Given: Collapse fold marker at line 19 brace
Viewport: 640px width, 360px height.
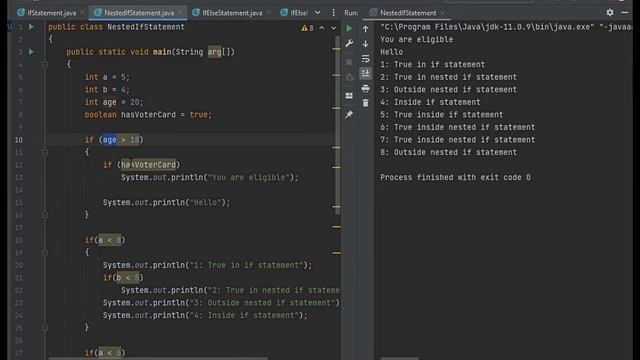Looking at the screenshot, I should point(45,253).
